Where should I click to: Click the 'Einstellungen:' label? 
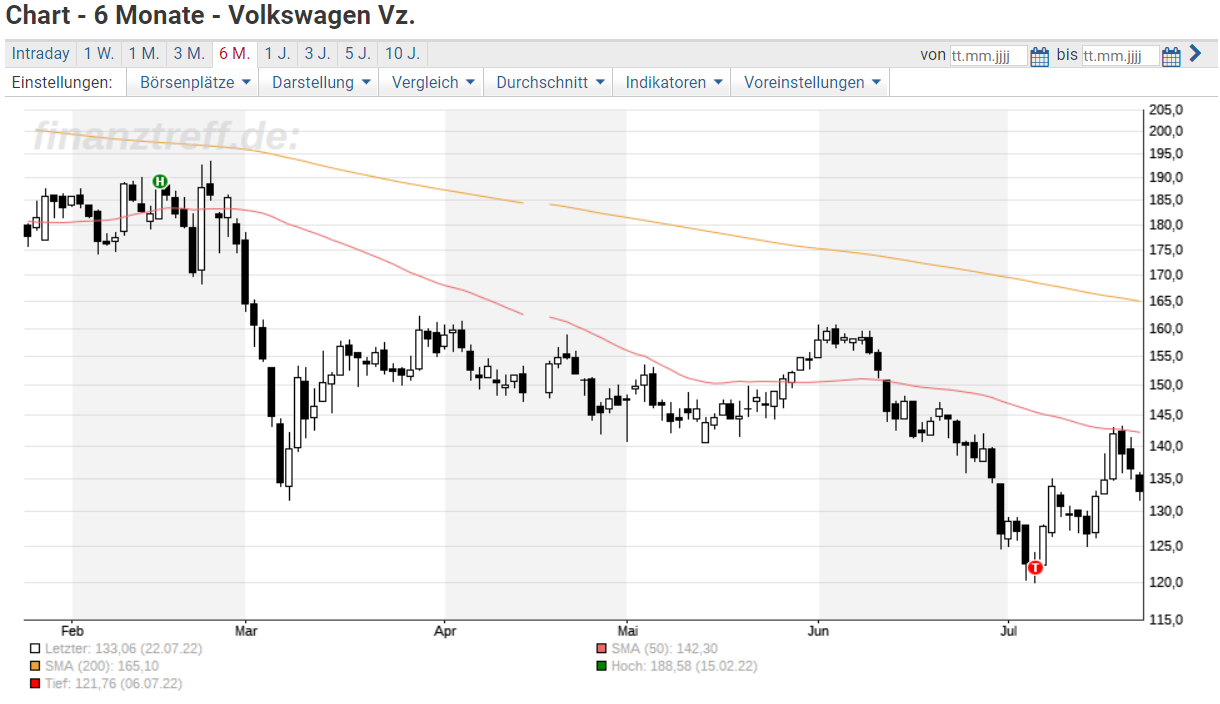[62, 83]
